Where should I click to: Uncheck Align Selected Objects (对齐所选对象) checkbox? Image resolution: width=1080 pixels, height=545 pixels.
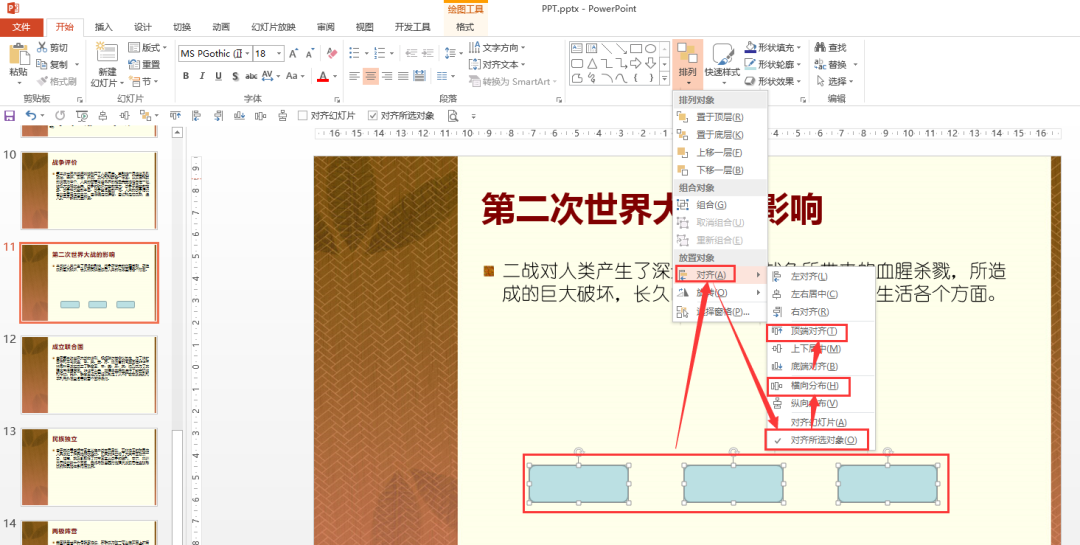(373, 116)
